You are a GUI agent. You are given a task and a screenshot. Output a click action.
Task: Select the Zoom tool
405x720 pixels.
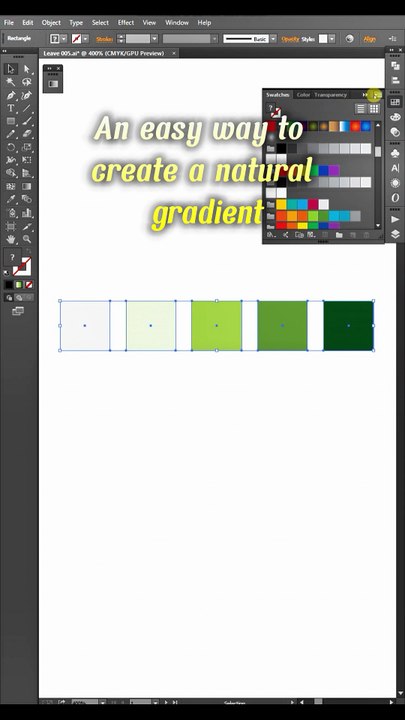(x=27, y=239)
